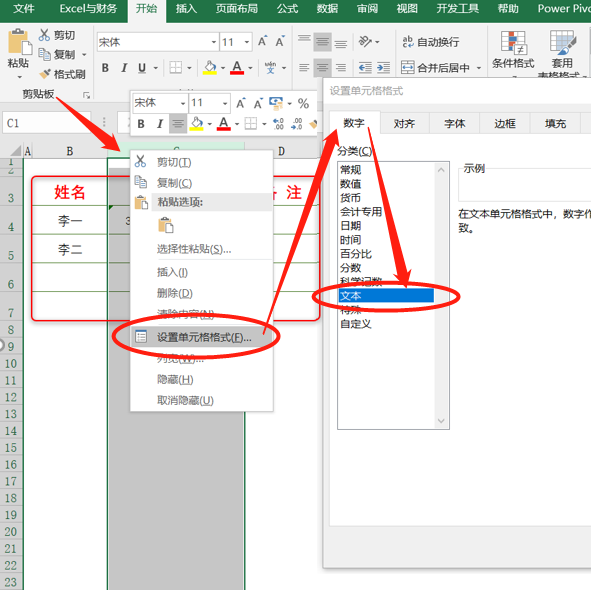Click increase decimal in mini toolbar

(279, 124)
